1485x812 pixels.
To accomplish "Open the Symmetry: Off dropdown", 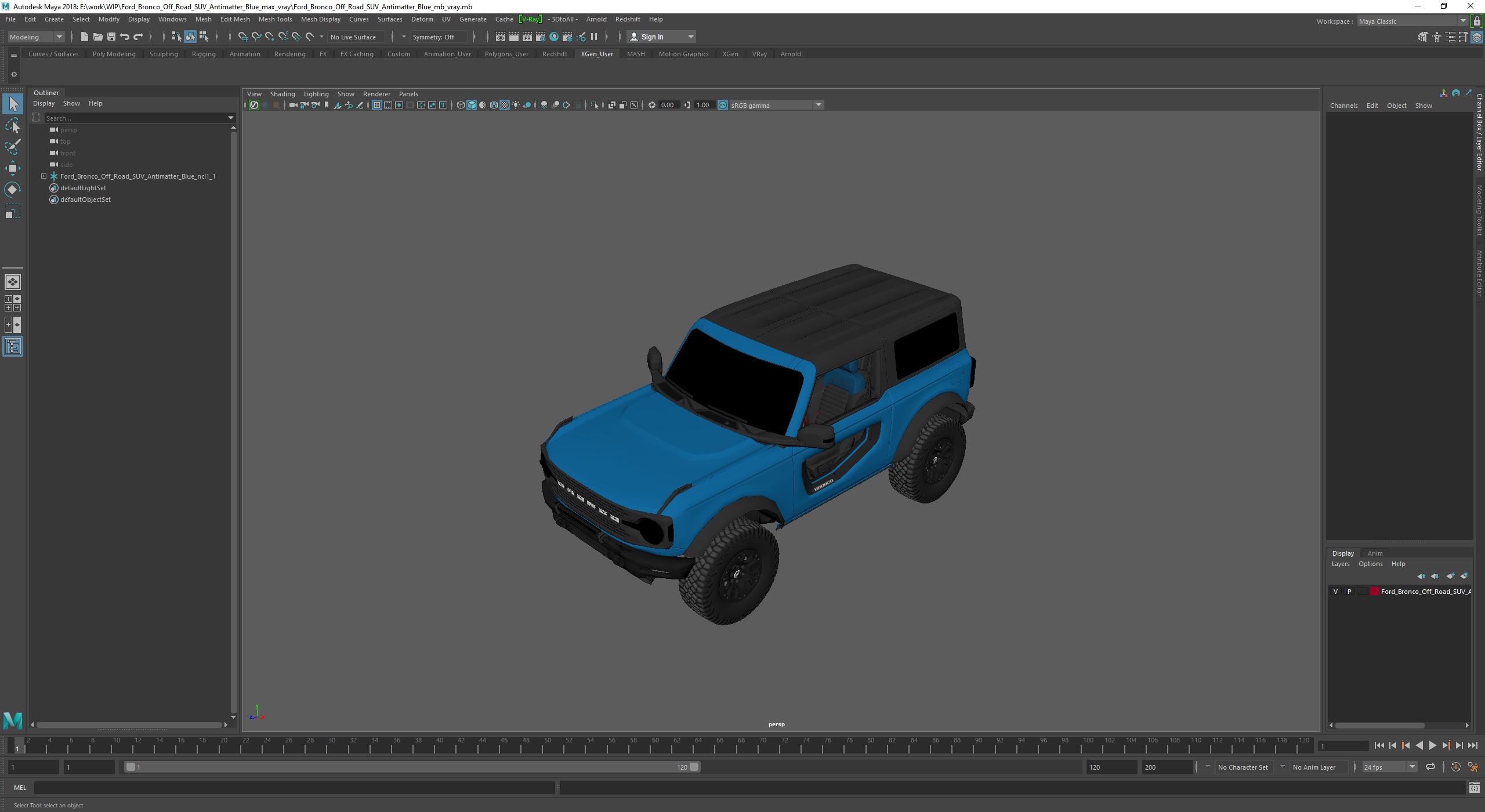I will click(439, 37).
